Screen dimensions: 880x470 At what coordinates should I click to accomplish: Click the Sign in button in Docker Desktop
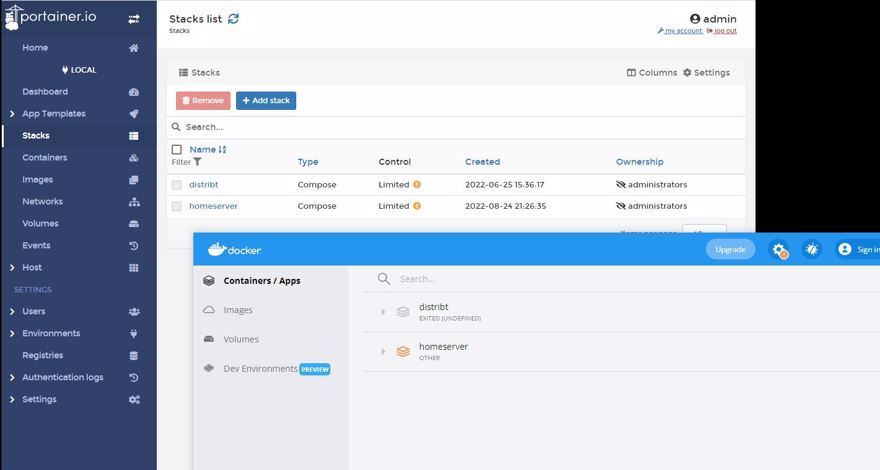click(859, 249)
